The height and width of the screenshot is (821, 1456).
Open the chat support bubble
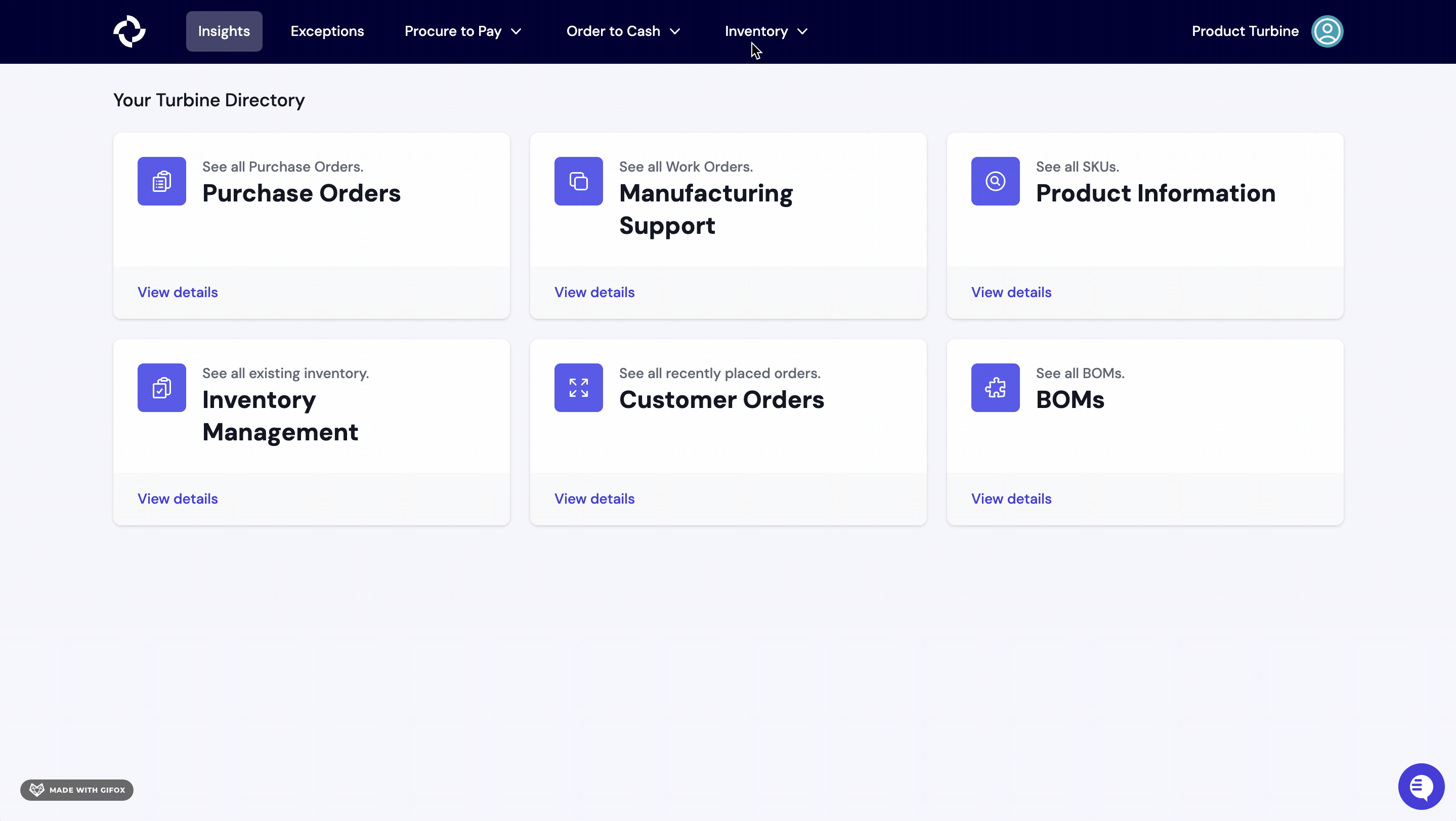(x=1421, y=787)
